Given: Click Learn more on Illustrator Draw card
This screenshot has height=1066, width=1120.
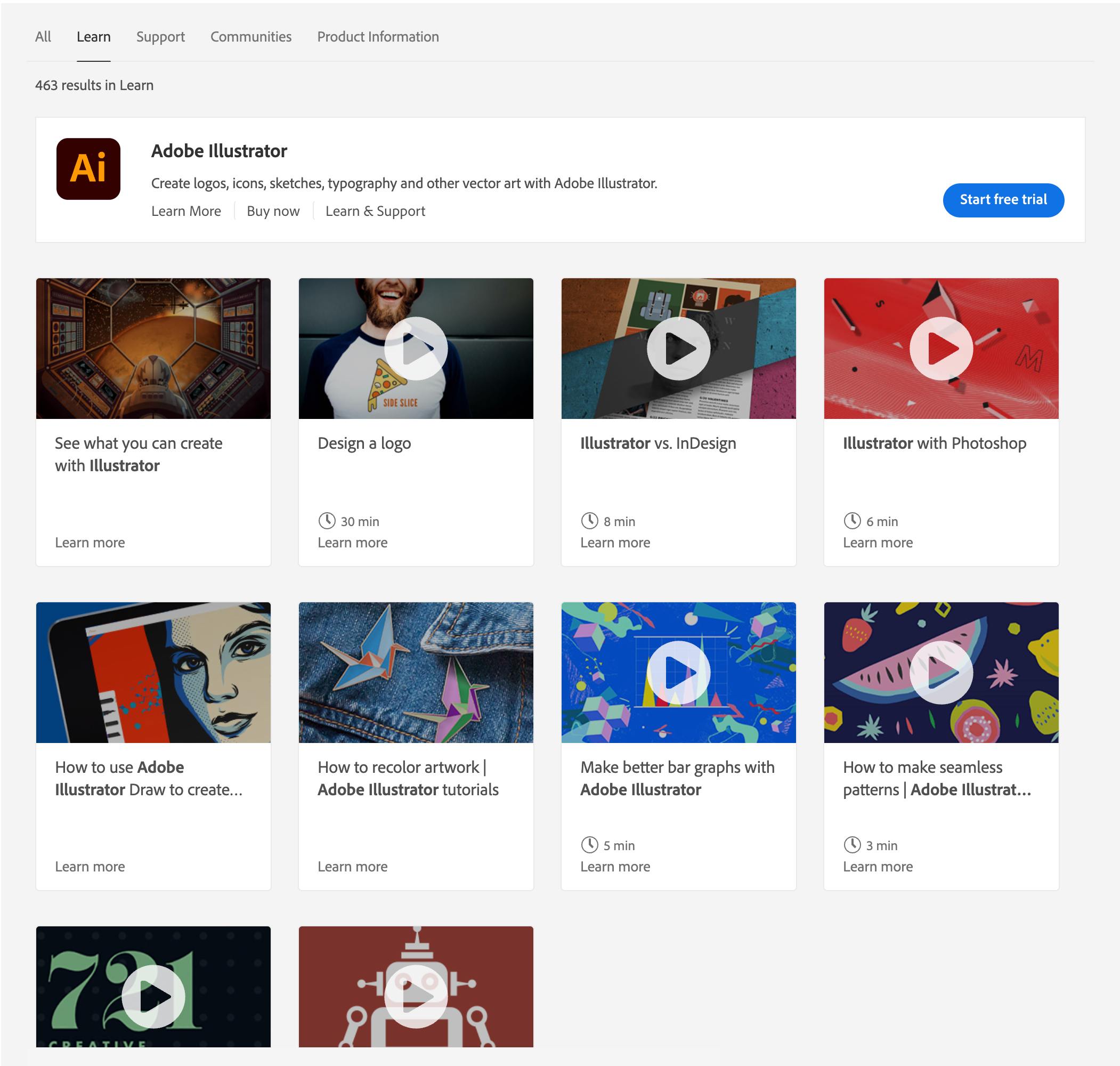Looking at the screenshot, I should (x=90, y=867).
